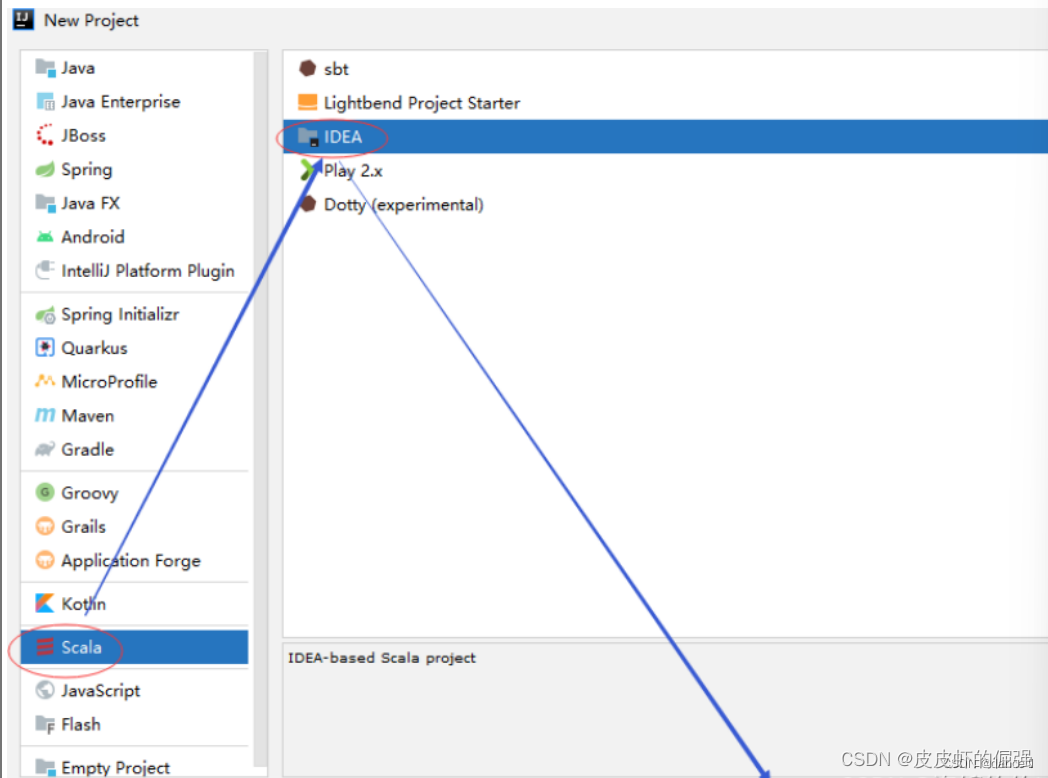Click the Scala red bars icon
This screenshot has width=1048, height=778.
click(45, 647)
